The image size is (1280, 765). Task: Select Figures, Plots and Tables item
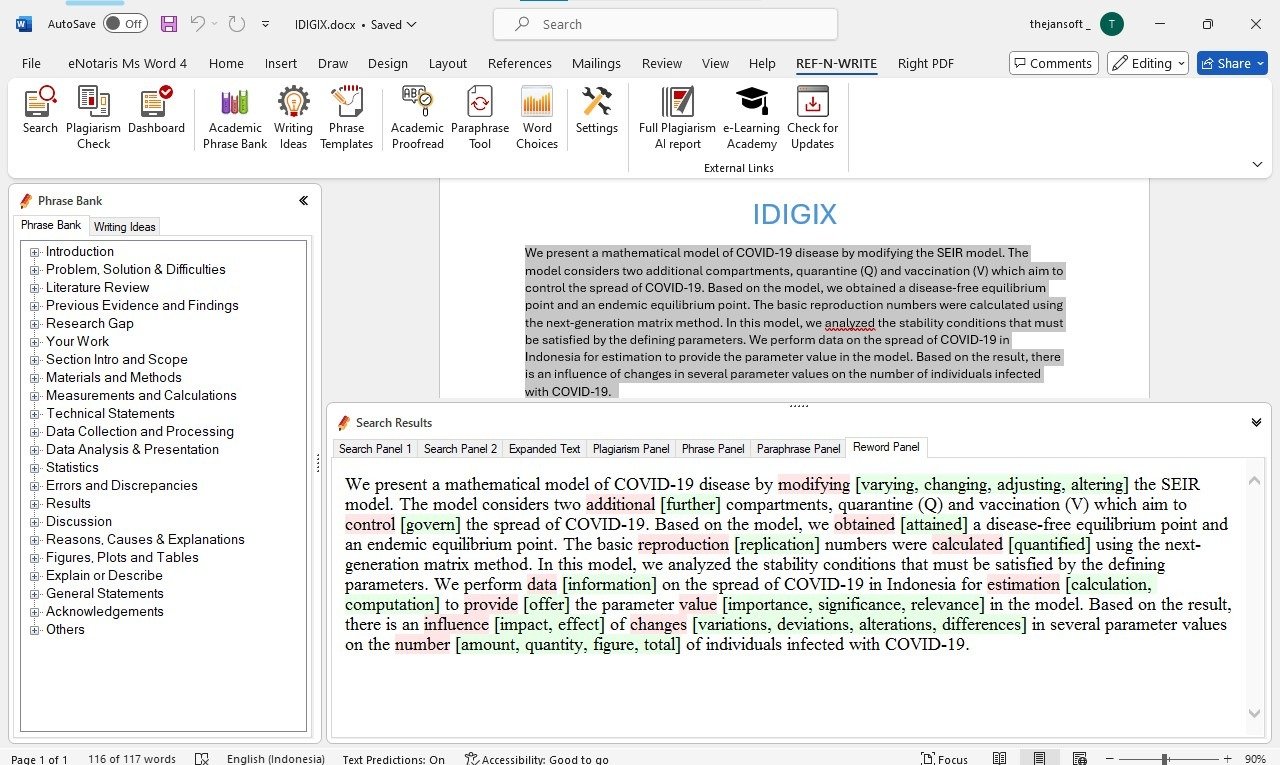click(122, 558)
